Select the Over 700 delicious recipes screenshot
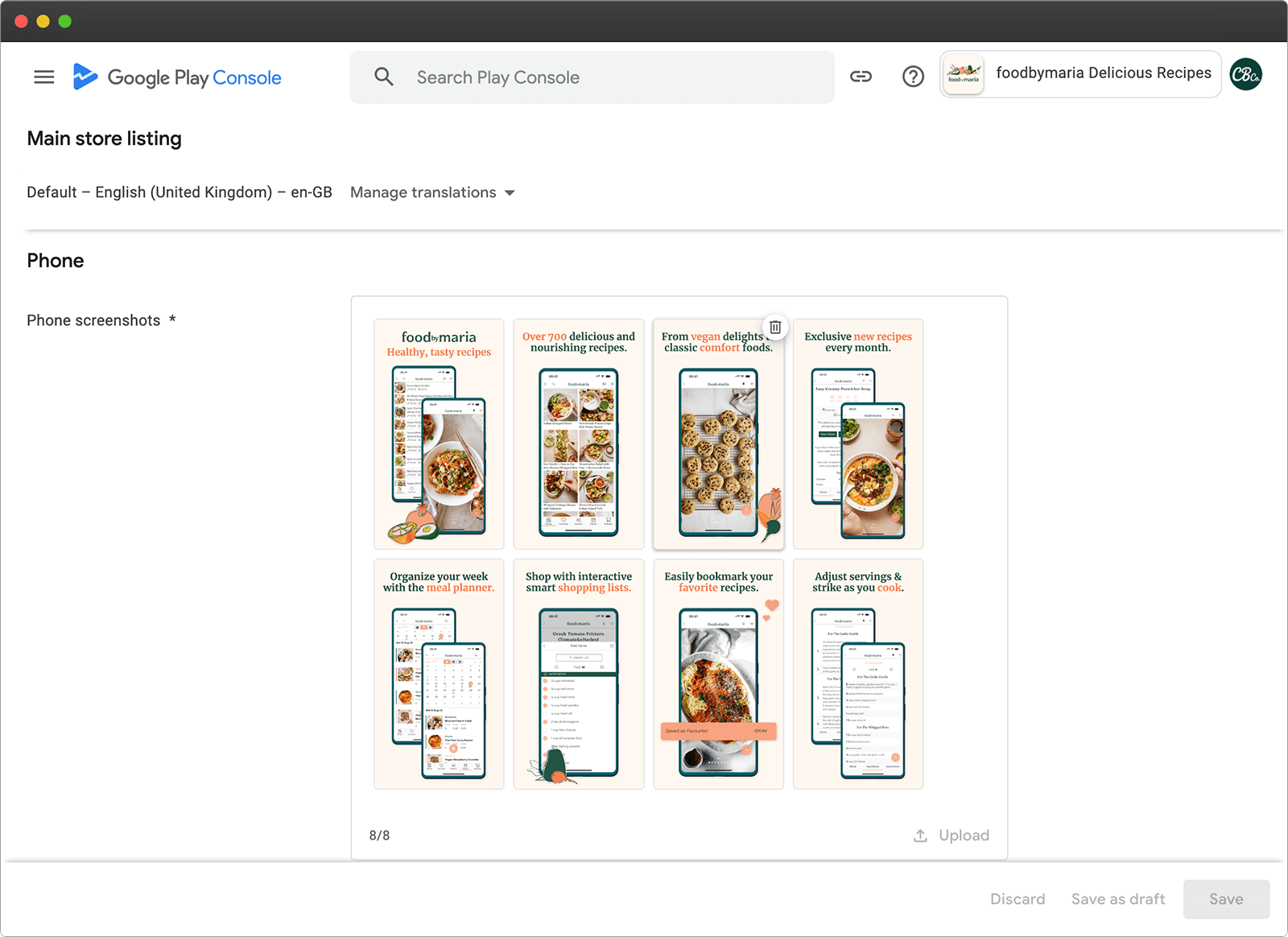 click(579, 435)
